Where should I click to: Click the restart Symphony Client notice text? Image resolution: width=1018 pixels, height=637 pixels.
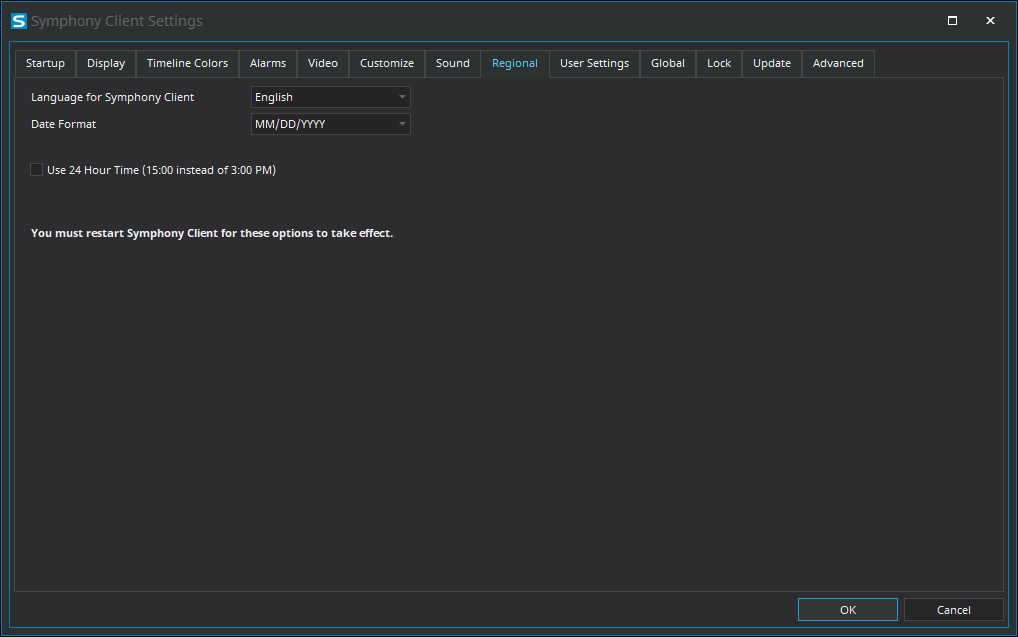coord(212,233)
